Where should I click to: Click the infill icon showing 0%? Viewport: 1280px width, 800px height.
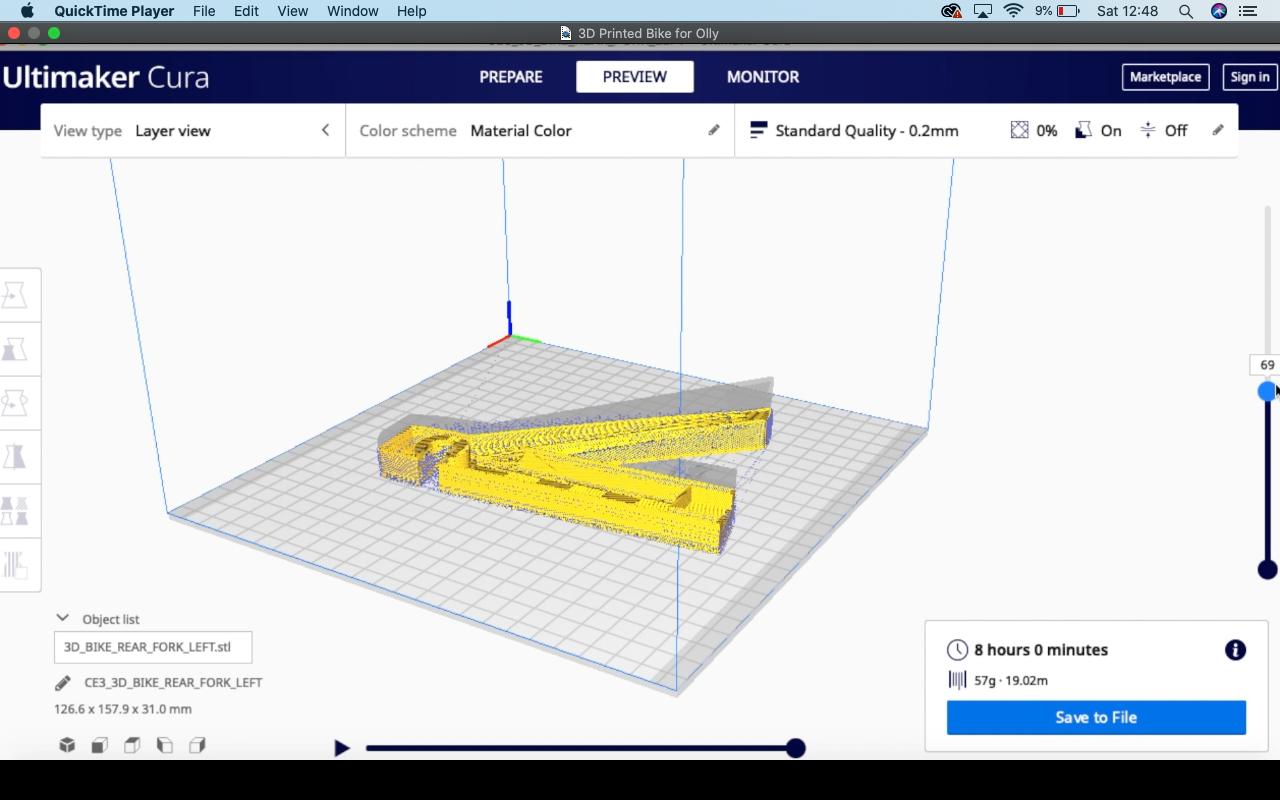click(x=1019, y=130)
